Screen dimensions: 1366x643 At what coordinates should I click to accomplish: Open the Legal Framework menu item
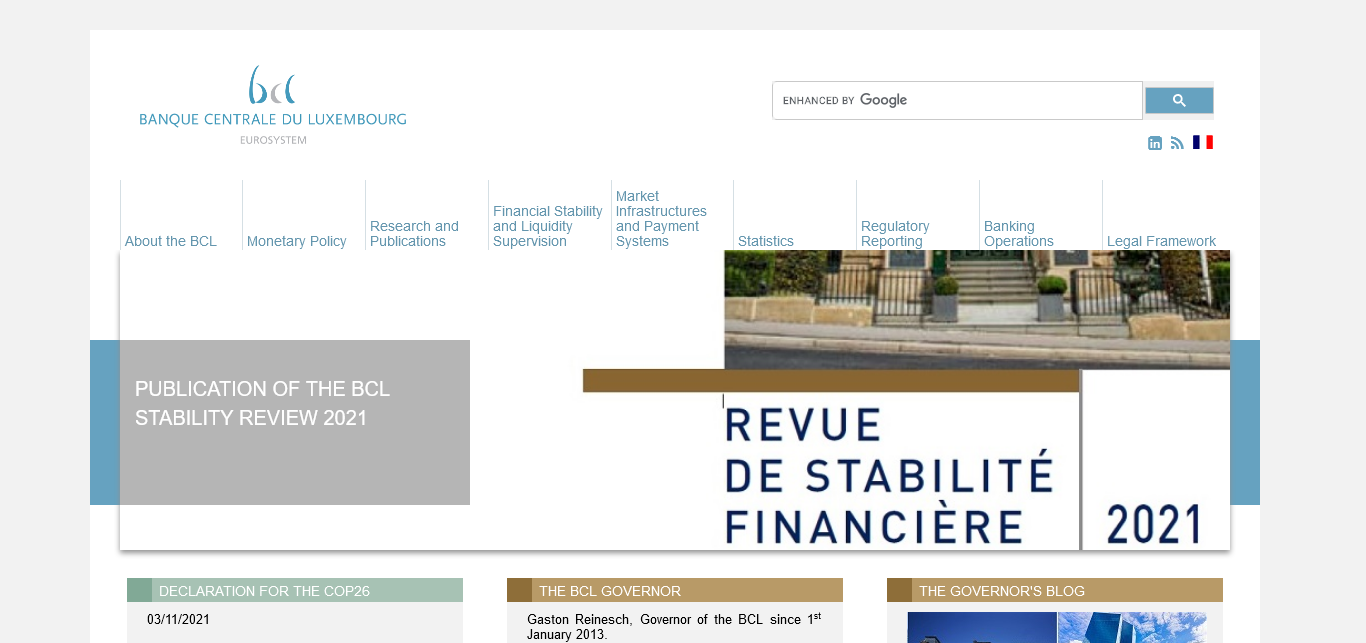tap(1161, 241)
